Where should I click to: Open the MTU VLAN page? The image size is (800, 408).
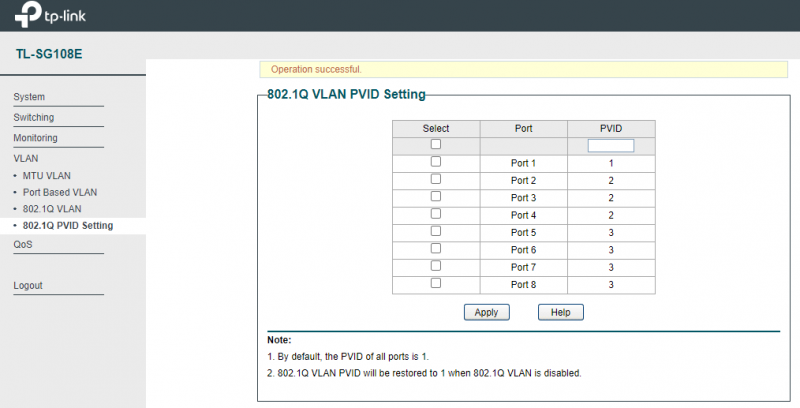46,175
